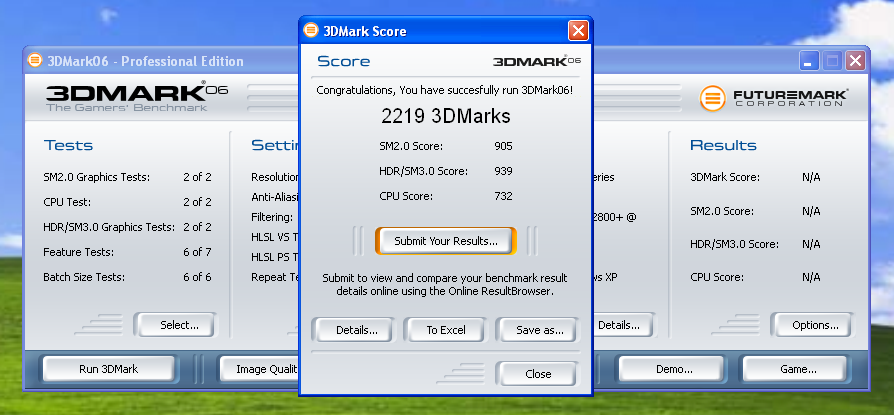
Task: Click the 3DMark06 main window title icon
Action: [36, 61]
